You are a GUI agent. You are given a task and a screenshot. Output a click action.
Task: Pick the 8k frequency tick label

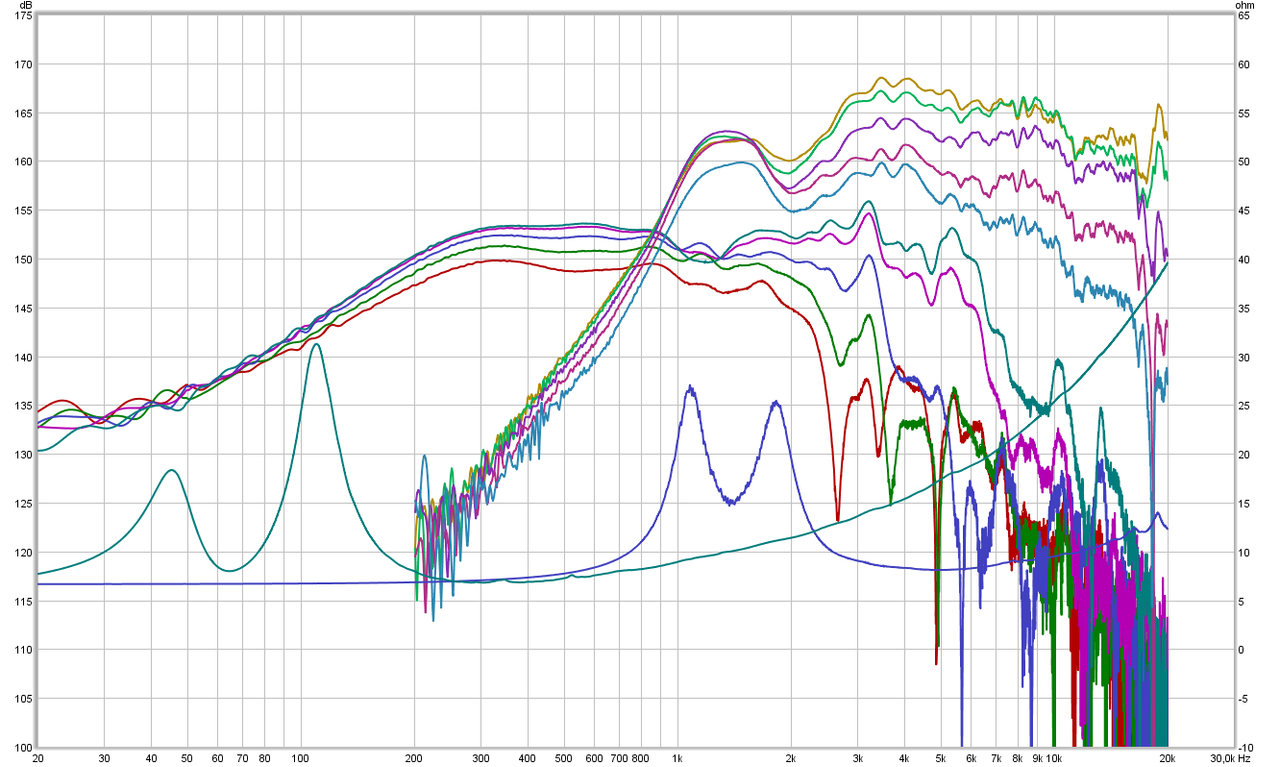tap(1017, 758)
